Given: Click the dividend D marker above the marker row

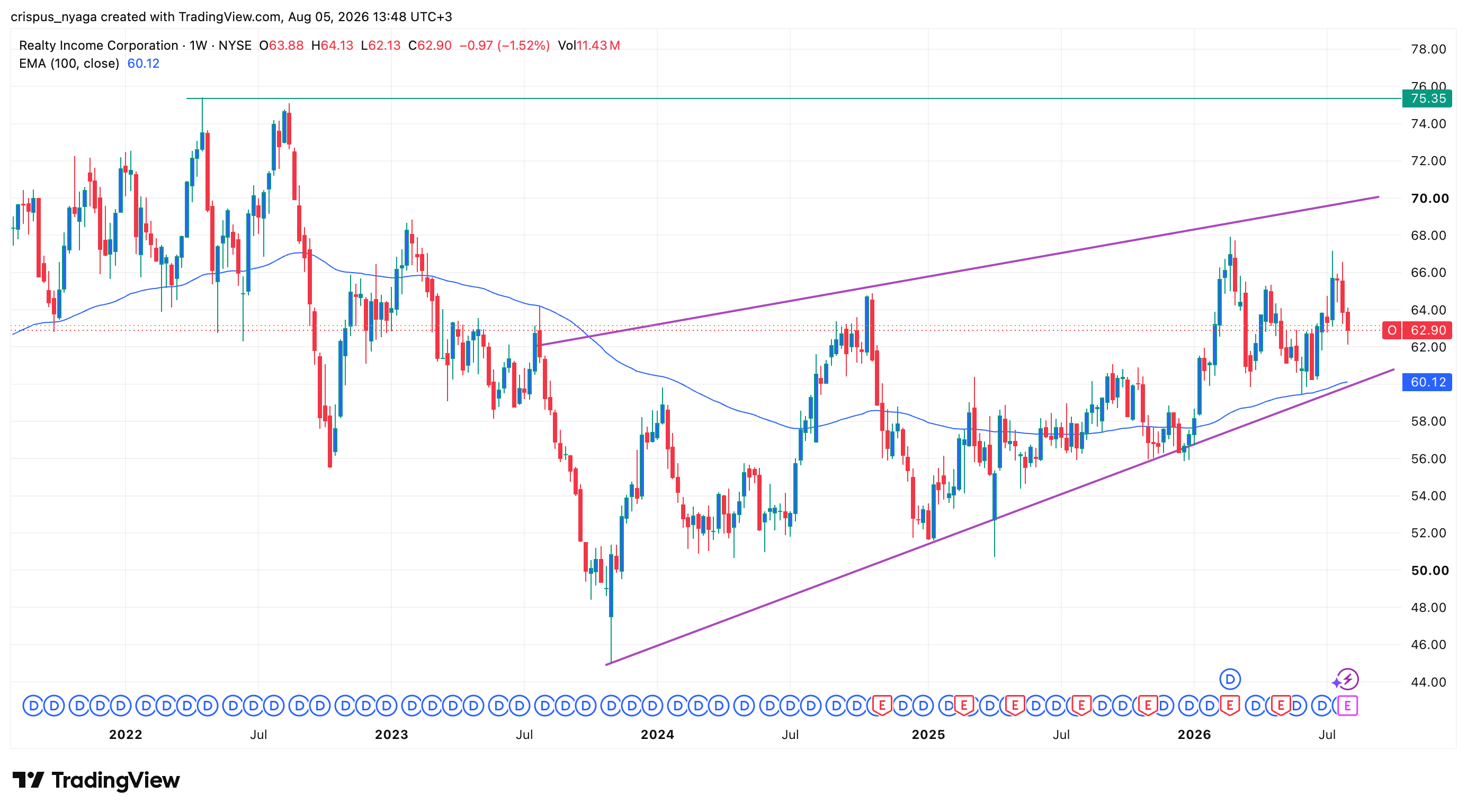Looking at the screenshot, I should click(1230, 679).
